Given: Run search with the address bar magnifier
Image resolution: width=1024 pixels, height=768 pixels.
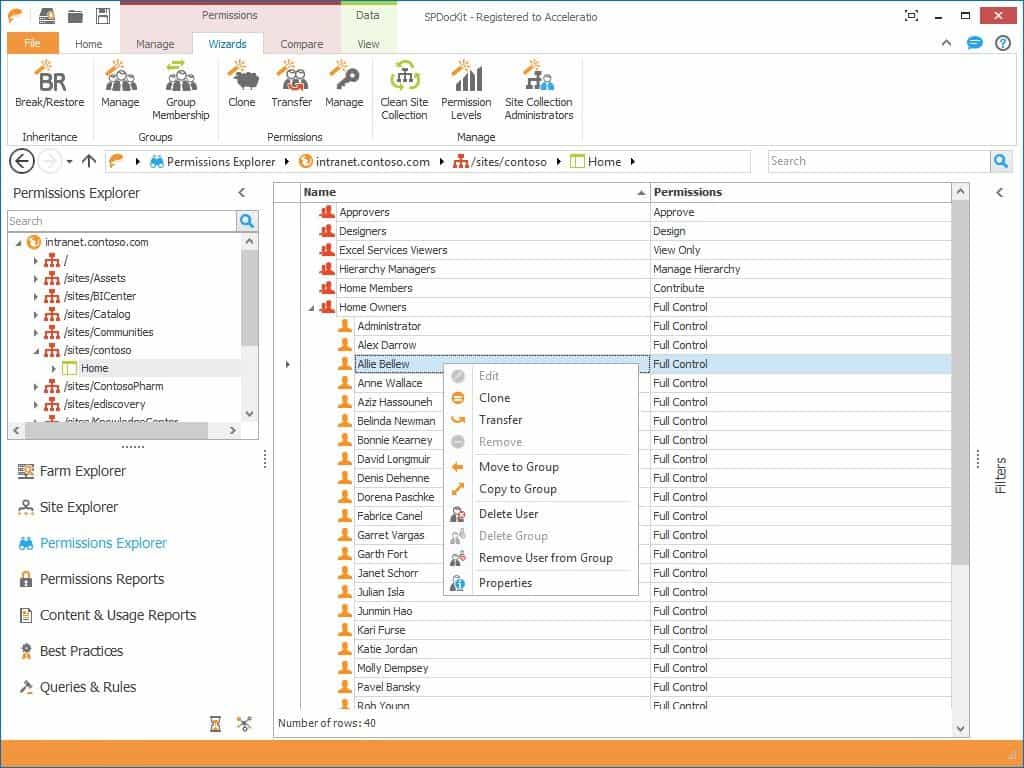Looking at the screenshot, I should click(1000, 161).
